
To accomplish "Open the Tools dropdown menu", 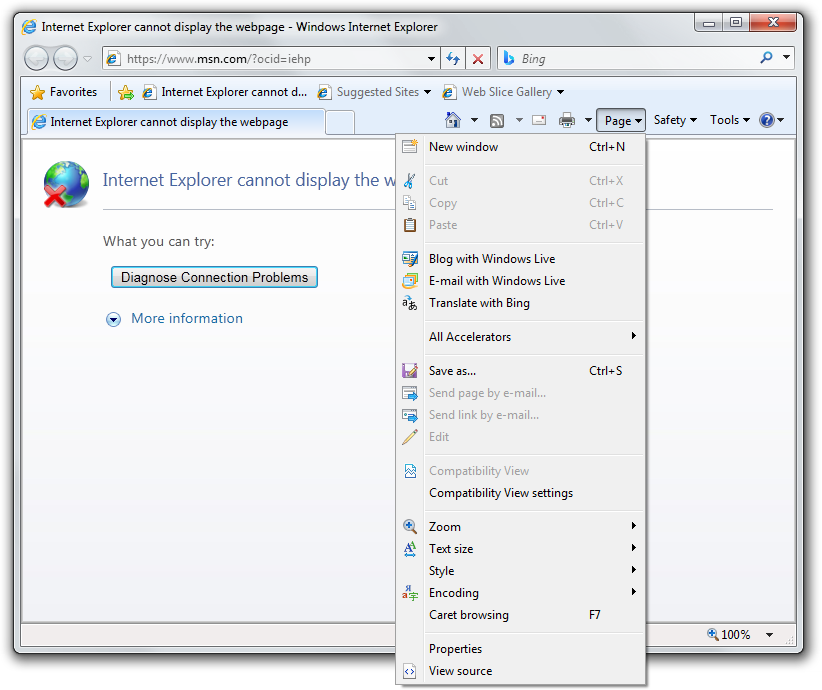I will point(730,120).
